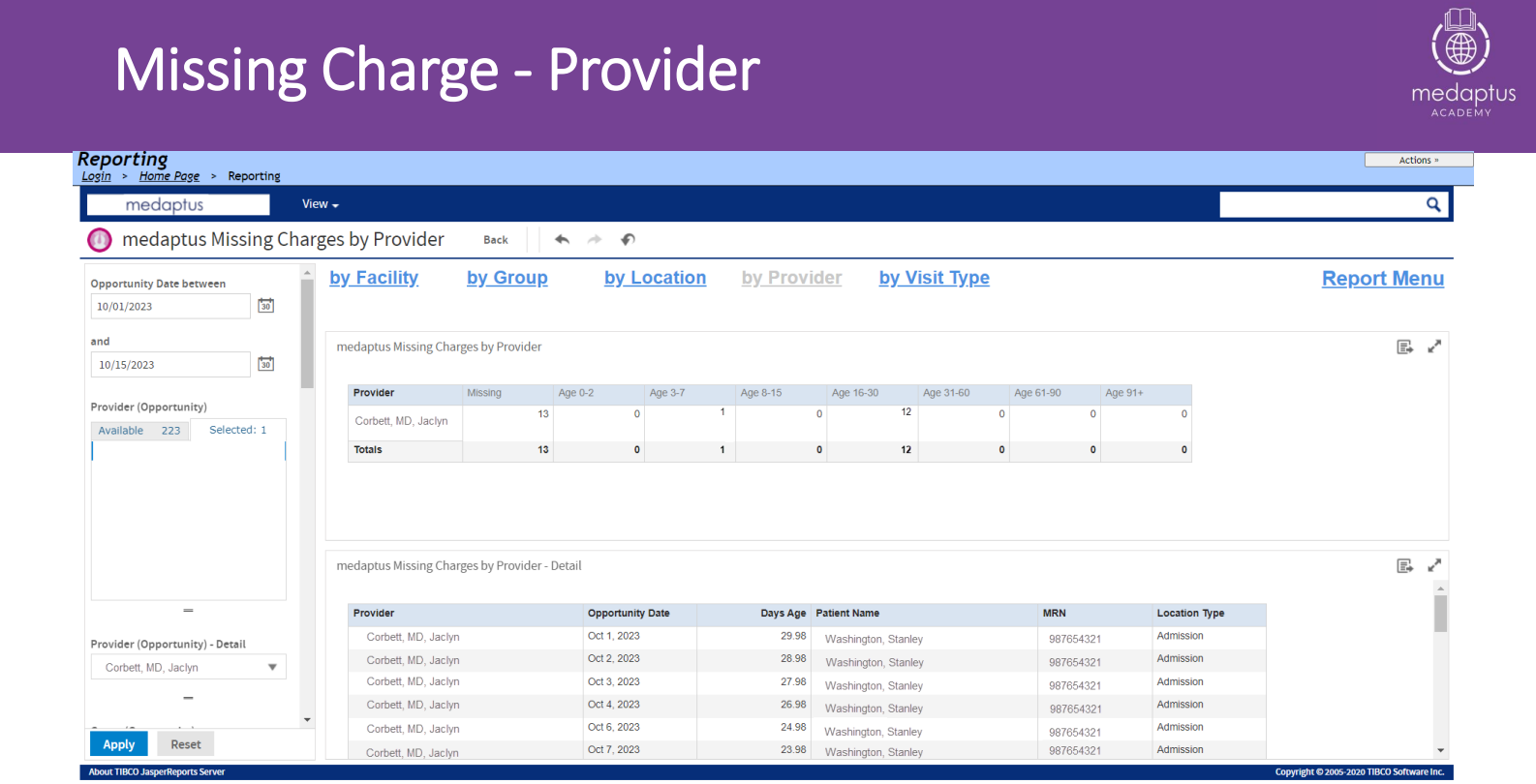Select the Available 223 providers tab

tap(140, 431)
